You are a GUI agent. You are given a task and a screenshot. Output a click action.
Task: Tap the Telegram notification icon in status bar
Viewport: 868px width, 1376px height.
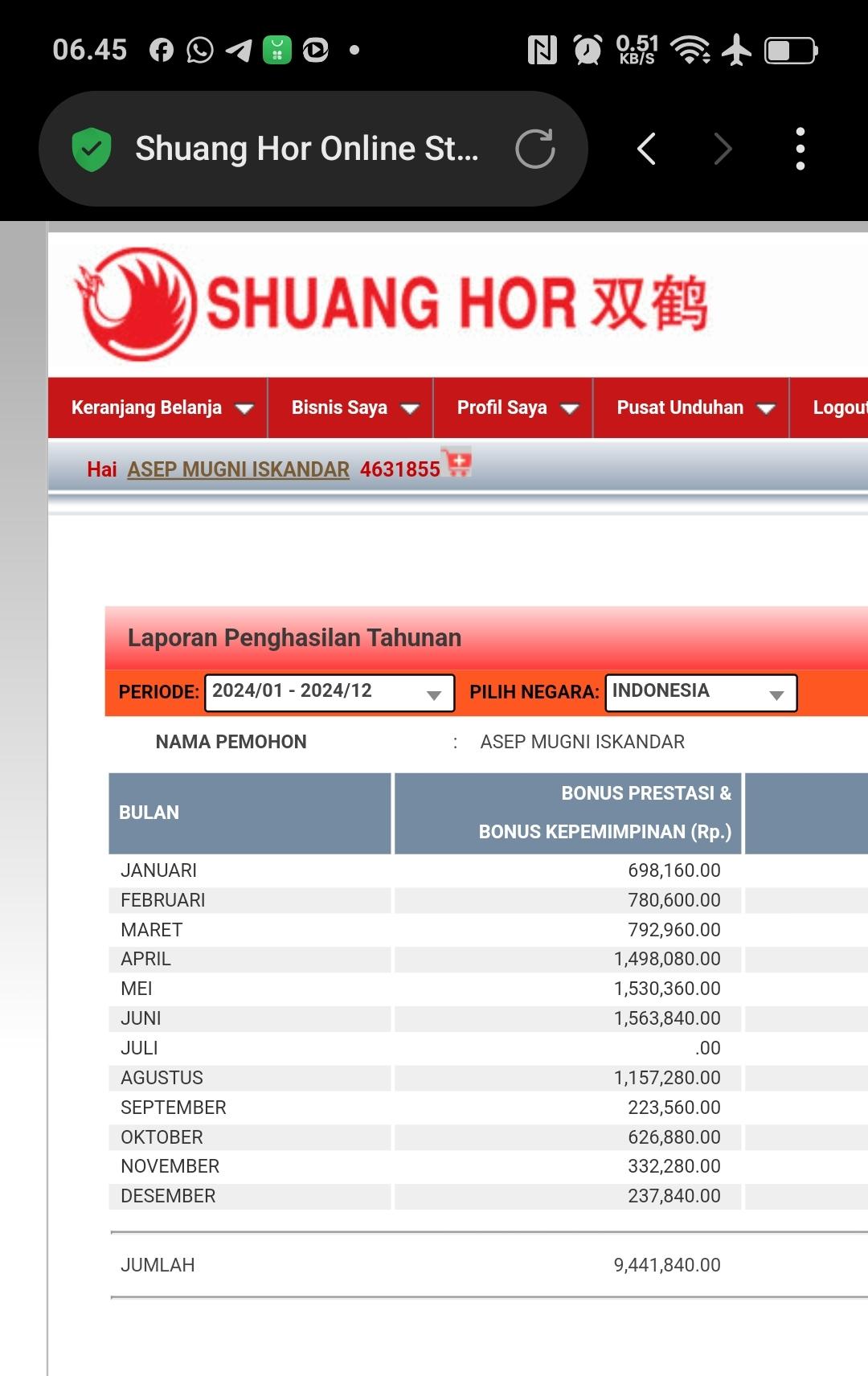(239, 51)
